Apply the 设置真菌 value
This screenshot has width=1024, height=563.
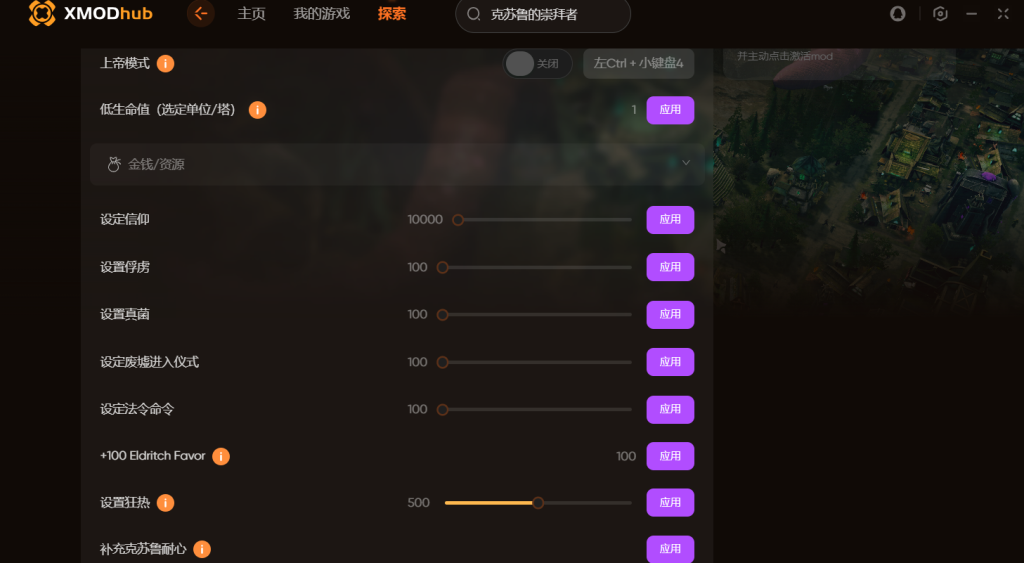point(670,314)
